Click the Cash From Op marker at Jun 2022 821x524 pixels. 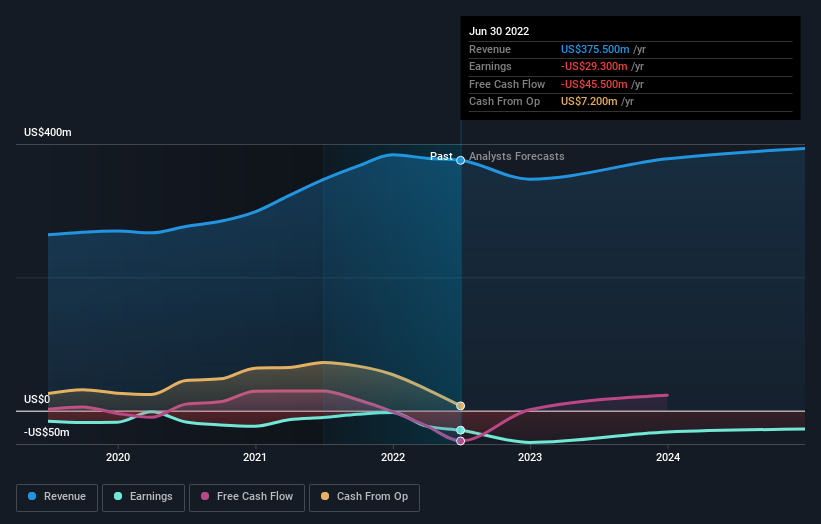click(x=461, y=406)
